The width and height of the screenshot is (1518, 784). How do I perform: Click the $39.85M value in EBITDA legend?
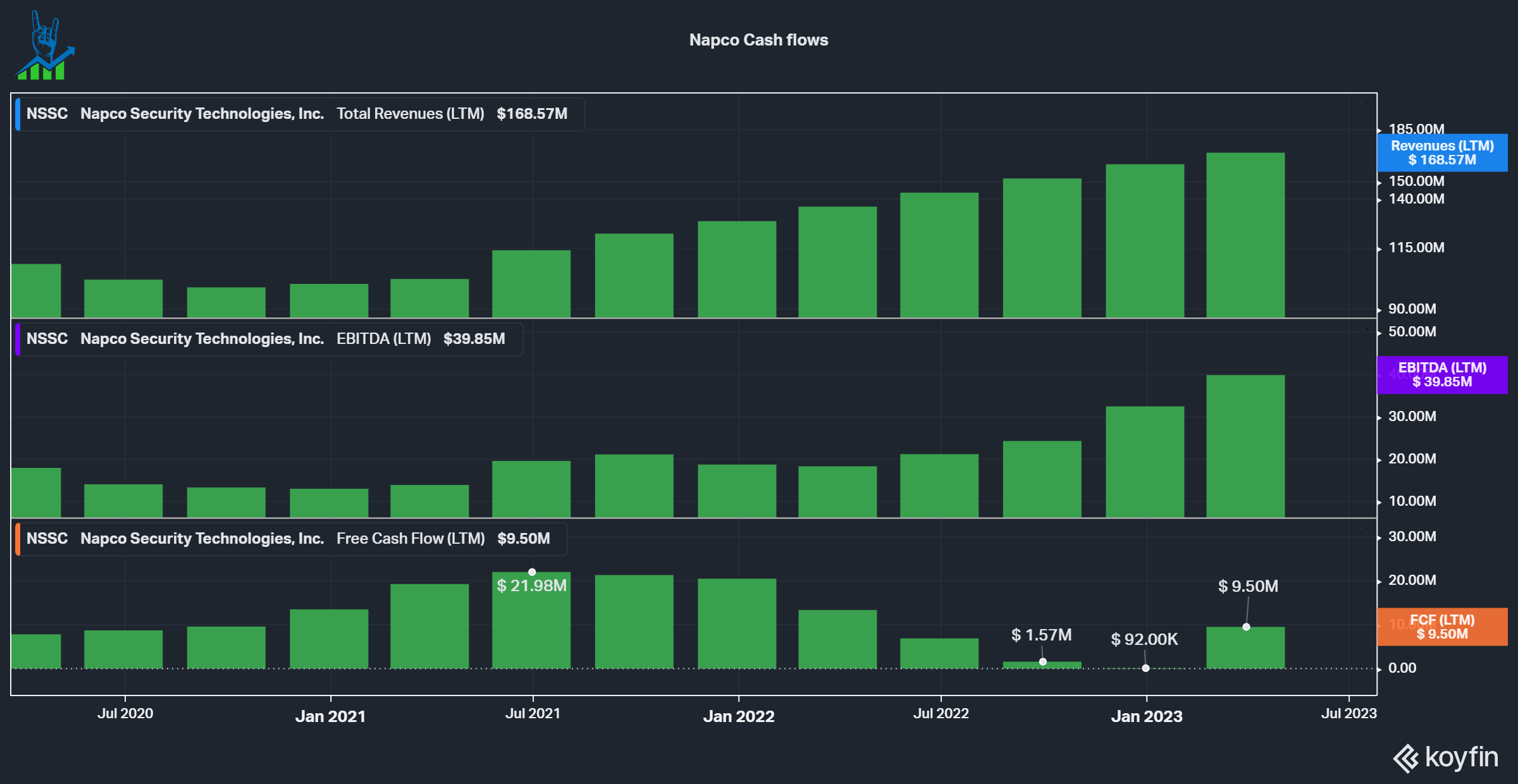pyautogui.click(x=474, y=339)
